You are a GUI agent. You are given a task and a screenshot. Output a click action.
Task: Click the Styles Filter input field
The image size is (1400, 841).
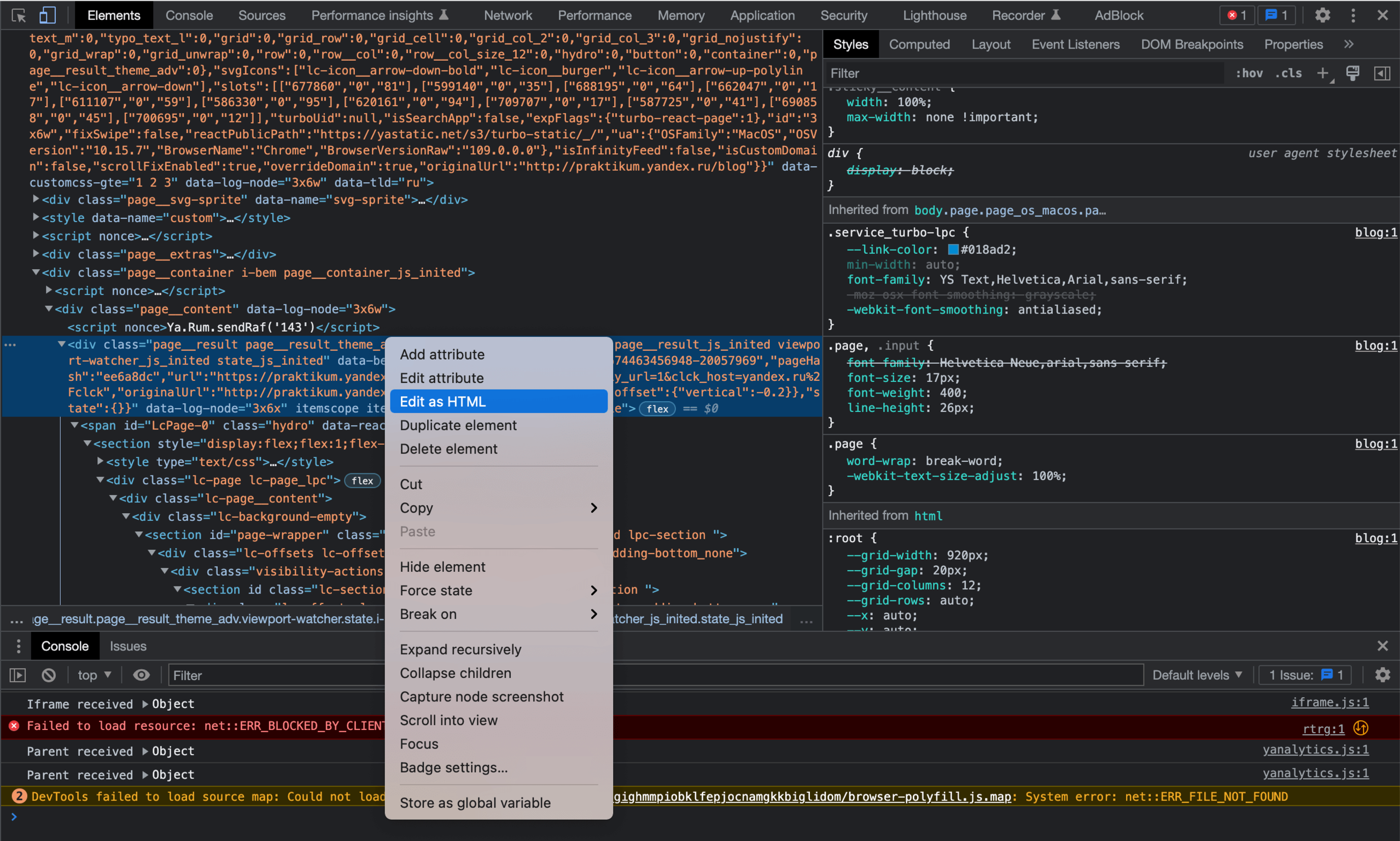tap(1019, 73)
